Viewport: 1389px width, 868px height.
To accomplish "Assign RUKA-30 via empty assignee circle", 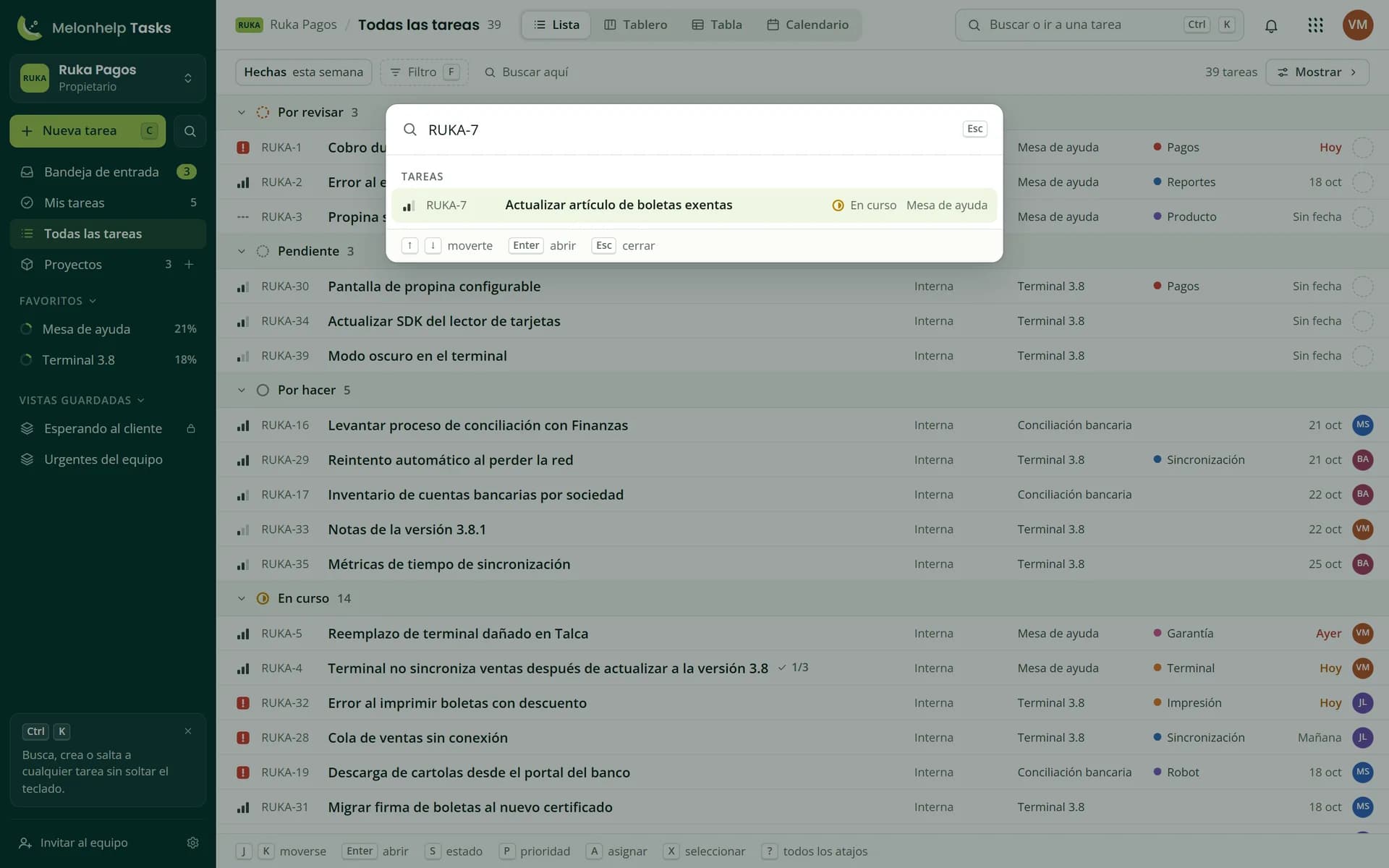I will tap(1362, 286).
